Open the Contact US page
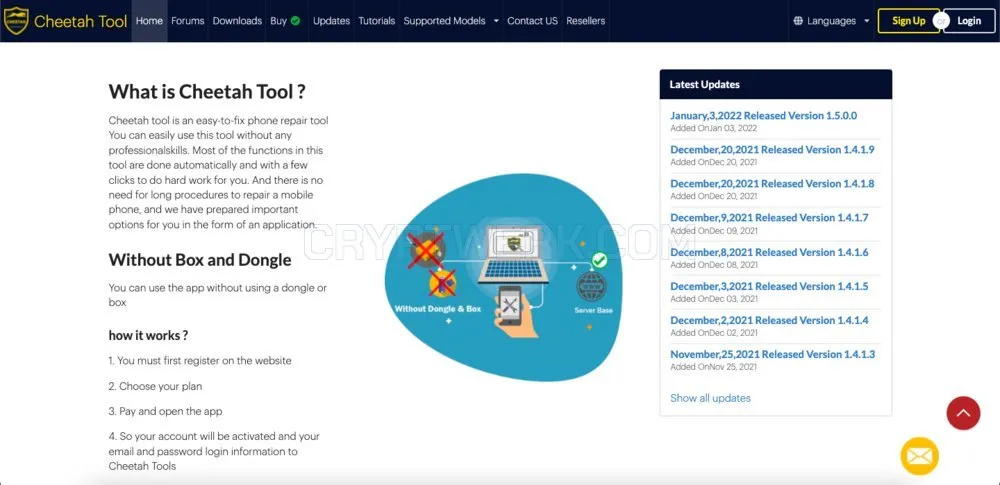1000x485 pixels. tap(533, 20)
